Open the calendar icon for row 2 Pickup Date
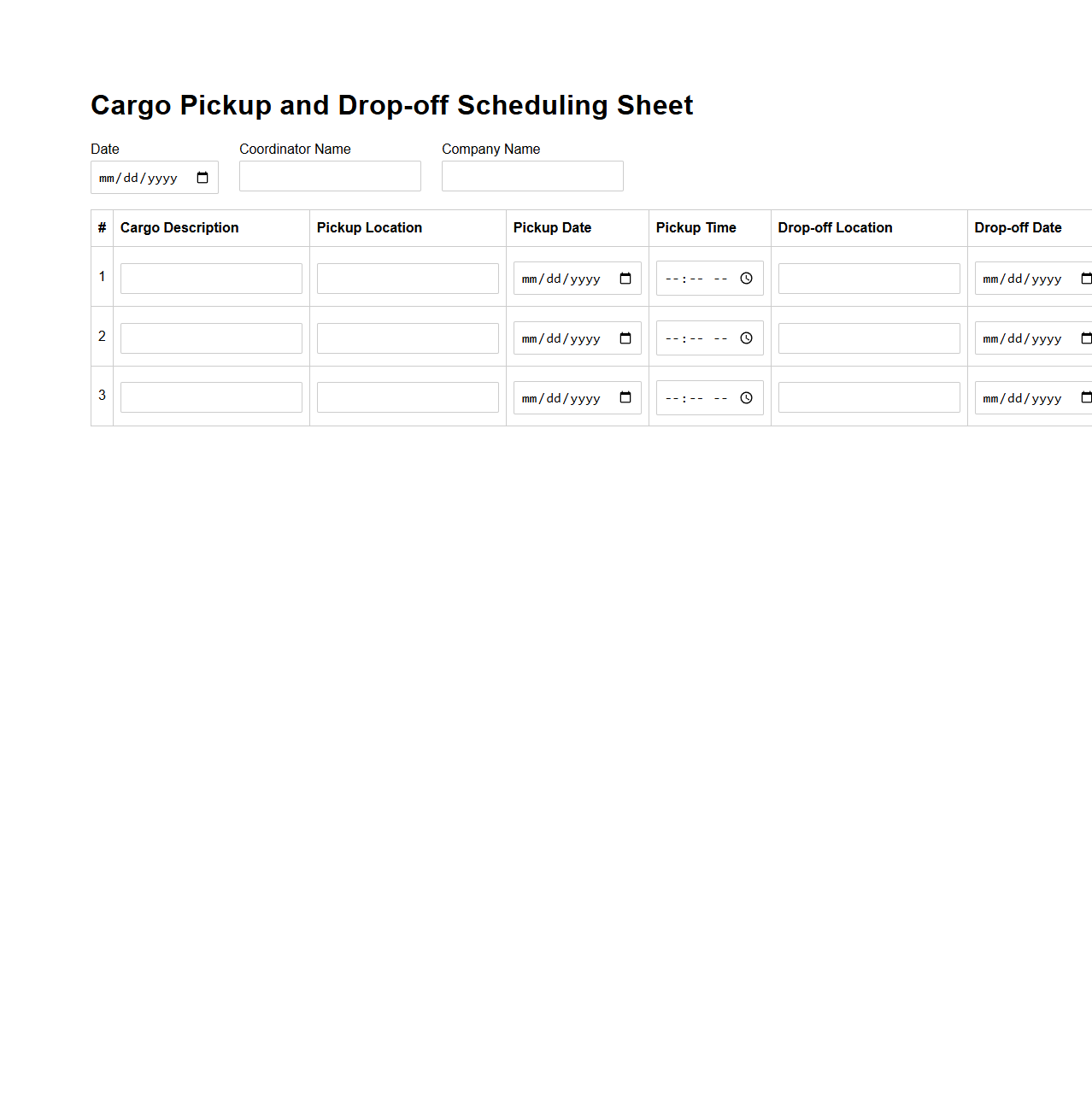 pyautogui.click(x=625, y=338)
